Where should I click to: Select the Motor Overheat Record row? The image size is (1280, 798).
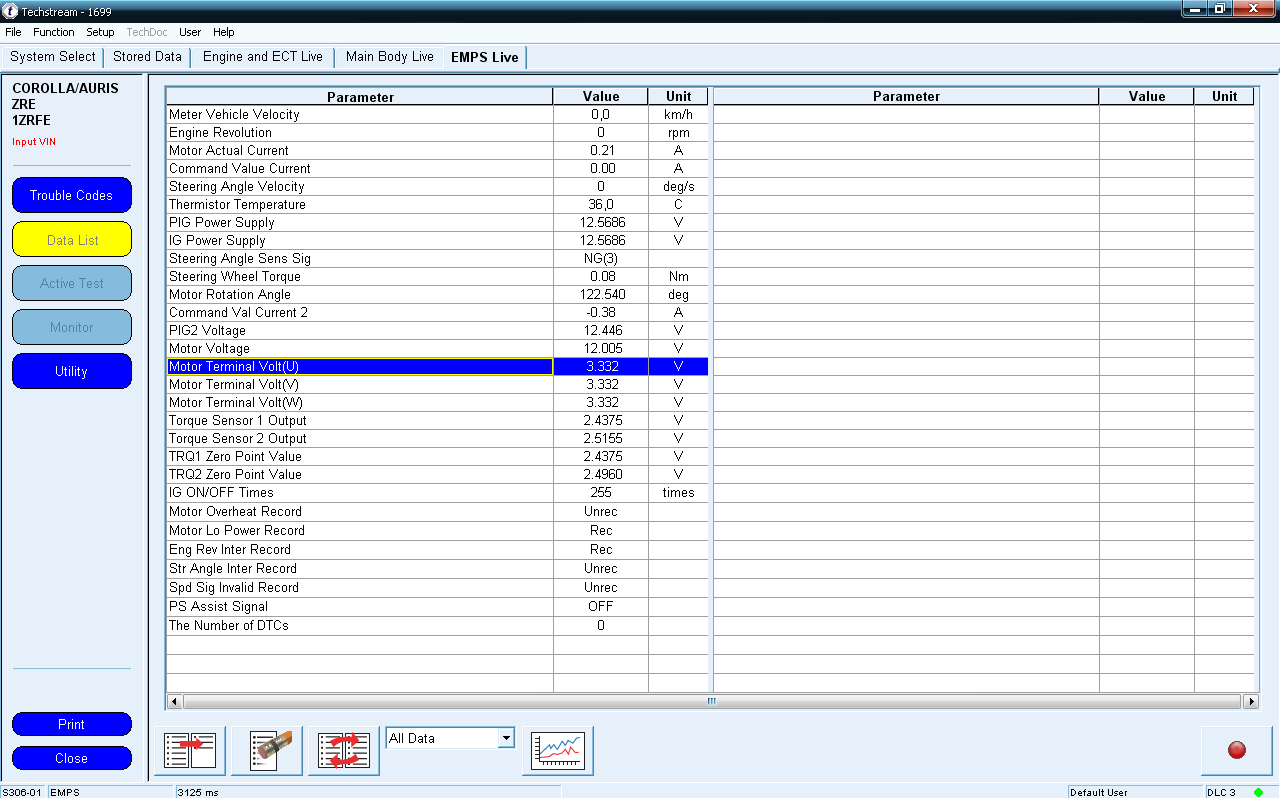point(437,511)
